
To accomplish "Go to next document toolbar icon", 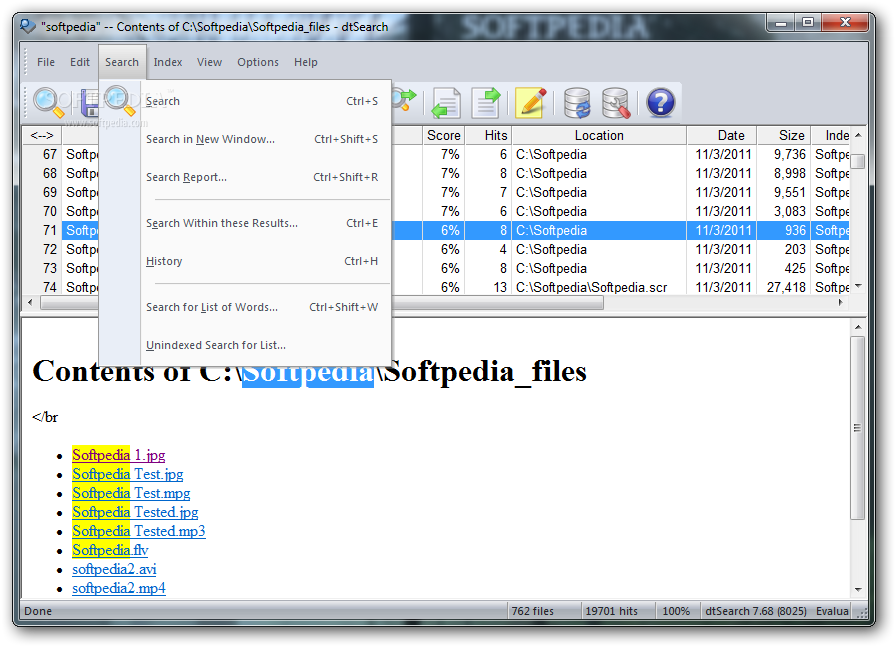I will 486,103.
